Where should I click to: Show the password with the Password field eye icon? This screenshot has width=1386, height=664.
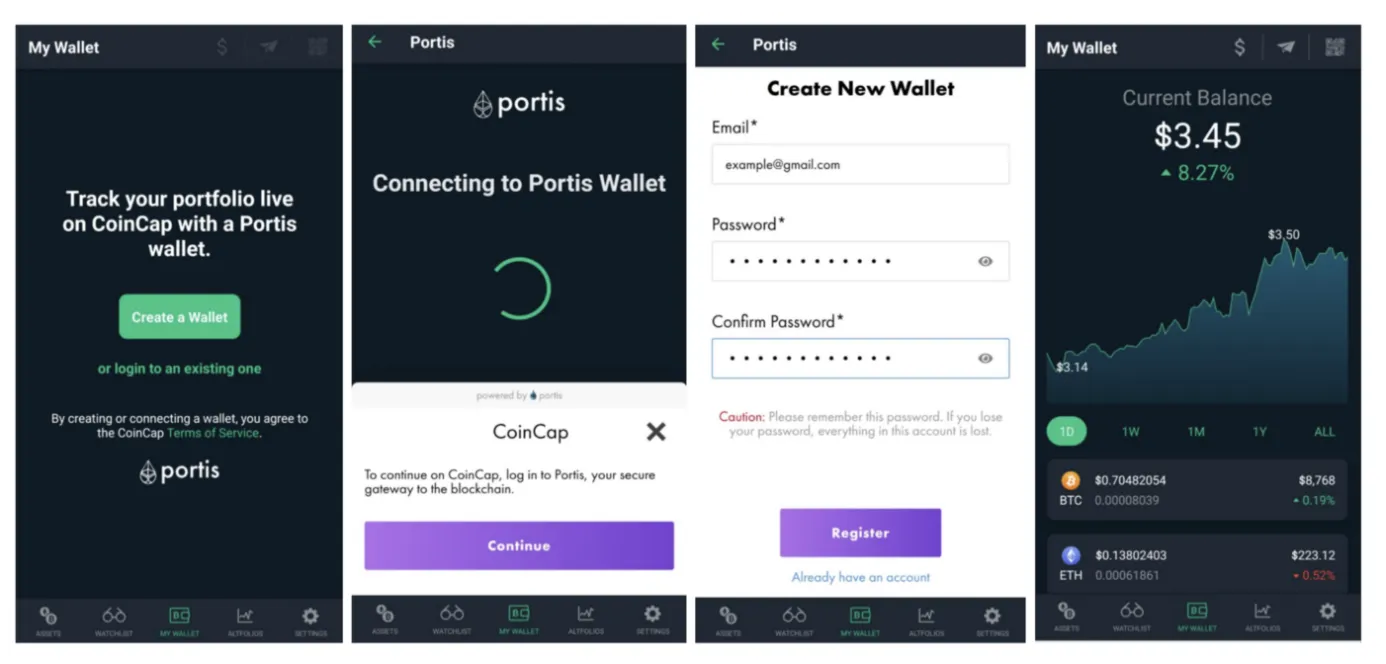pos(985,261)
